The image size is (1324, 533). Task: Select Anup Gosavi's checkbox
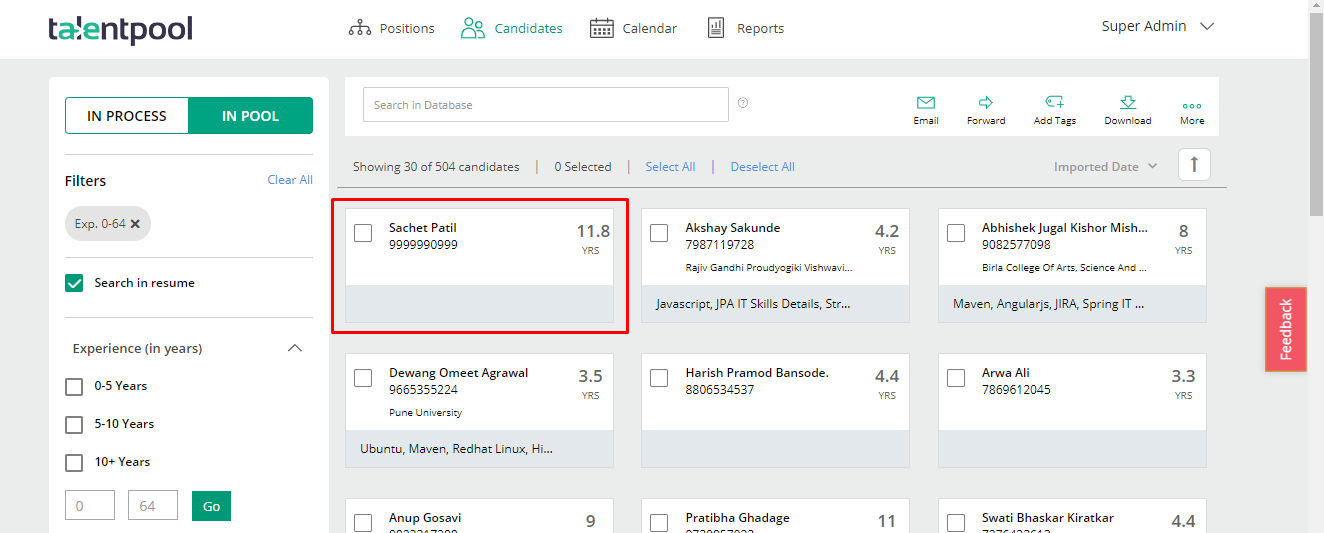point(363,523)
